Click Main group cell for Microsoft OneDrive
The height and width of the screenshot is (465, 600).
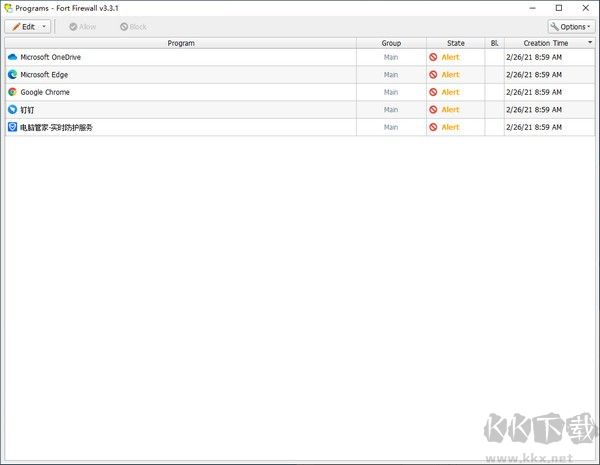[x=391, y=57]
